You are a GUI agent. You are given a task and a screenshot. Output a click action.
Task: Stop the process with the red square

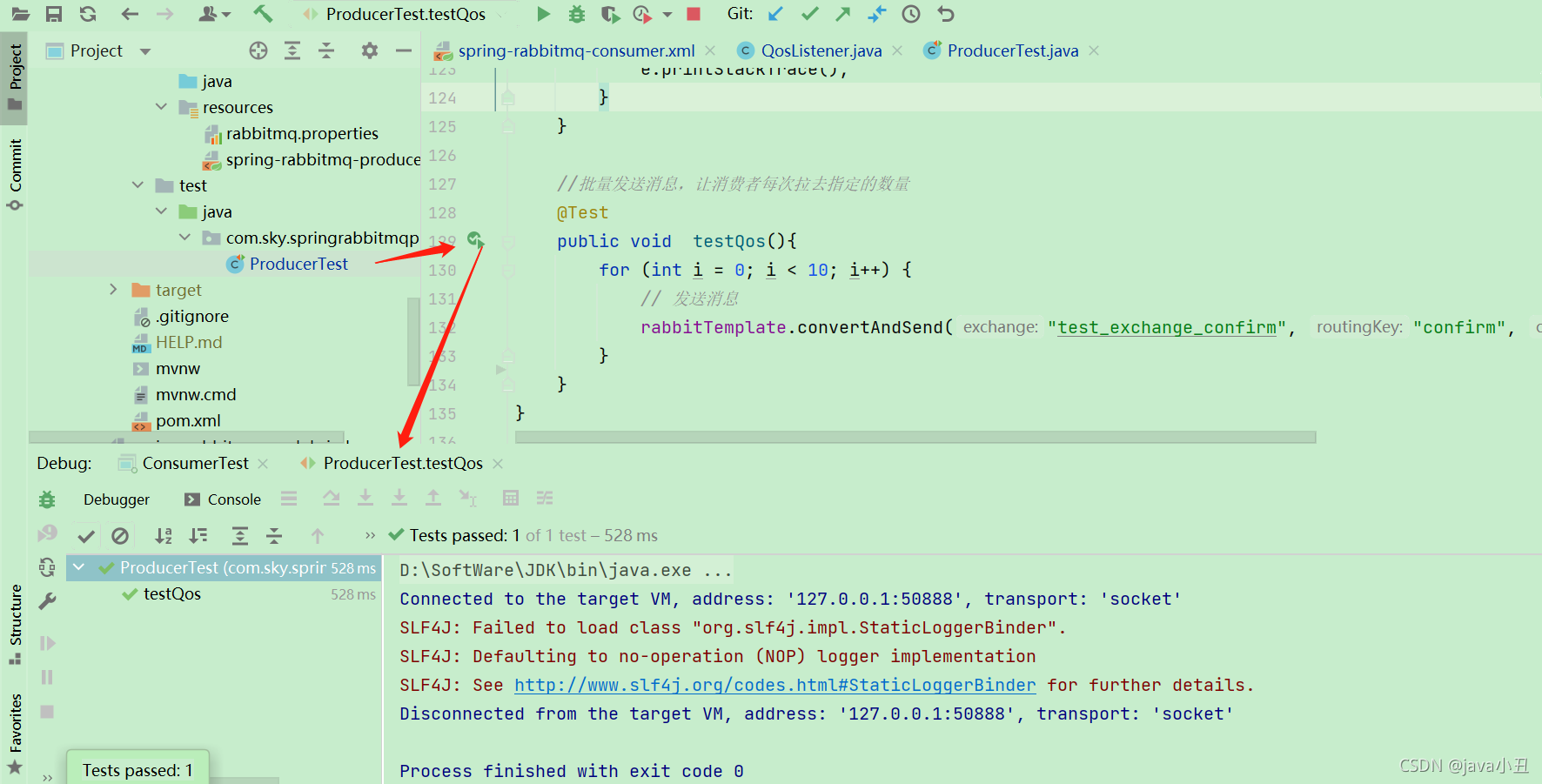click(694, 14)
